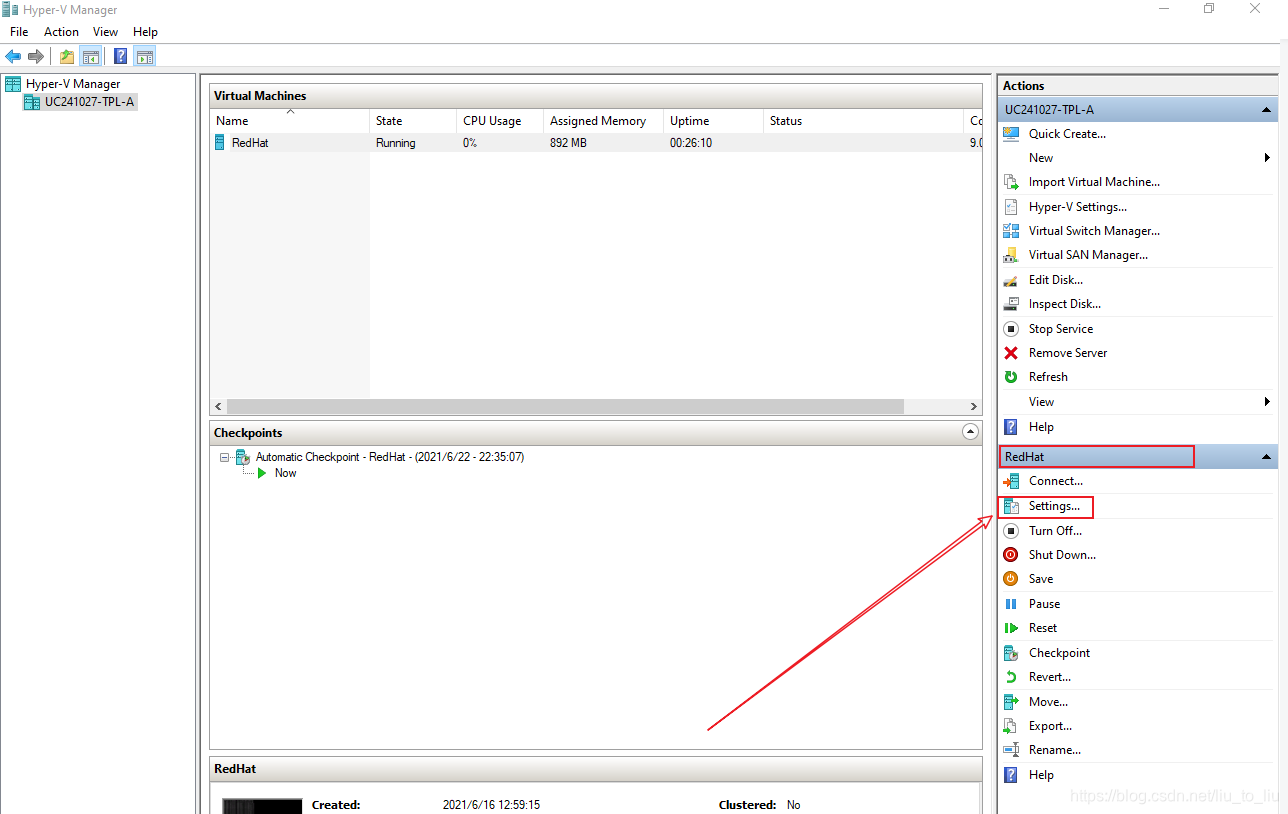Click the Stop Service icon
The width and height of the screenshot is (1288, 814).
click(x=1011, y=329)
